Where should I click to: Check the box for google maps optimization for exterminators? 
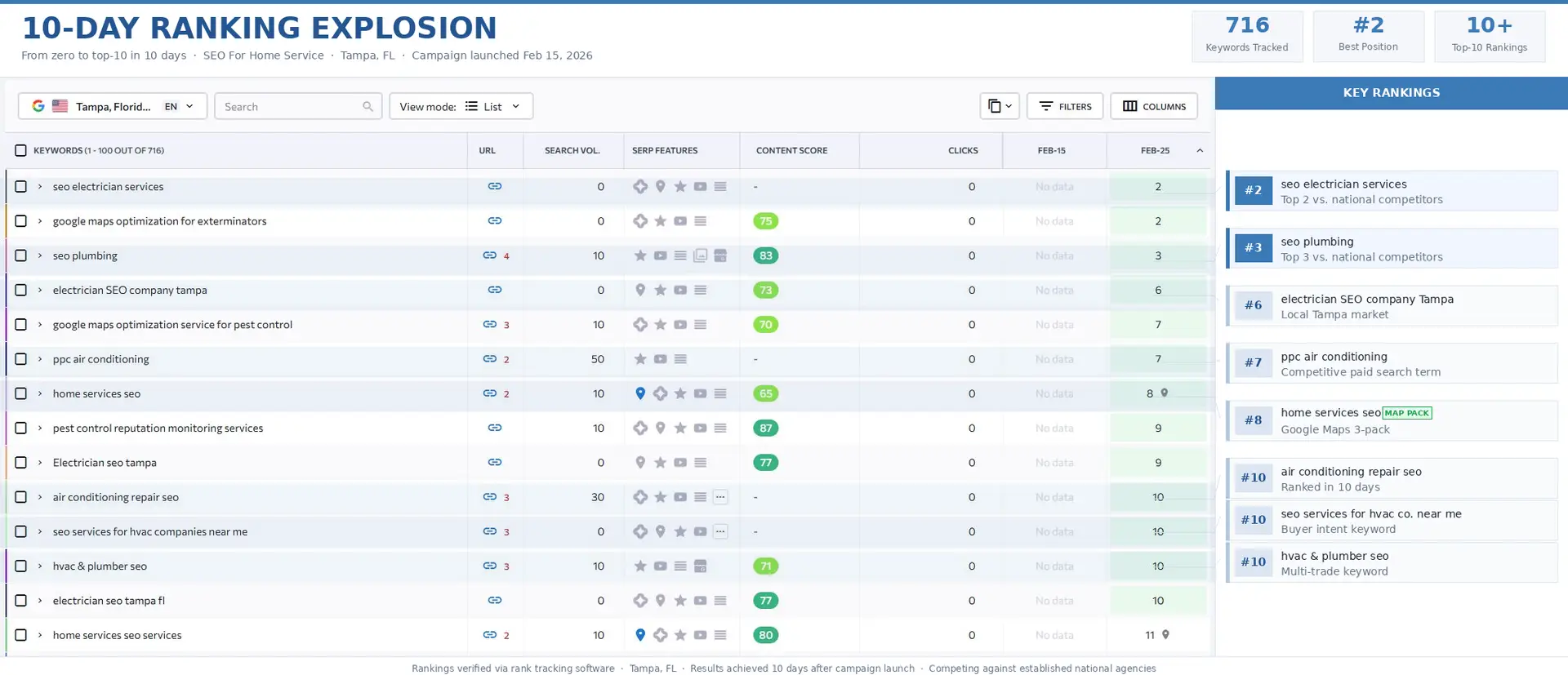(20, 221)
